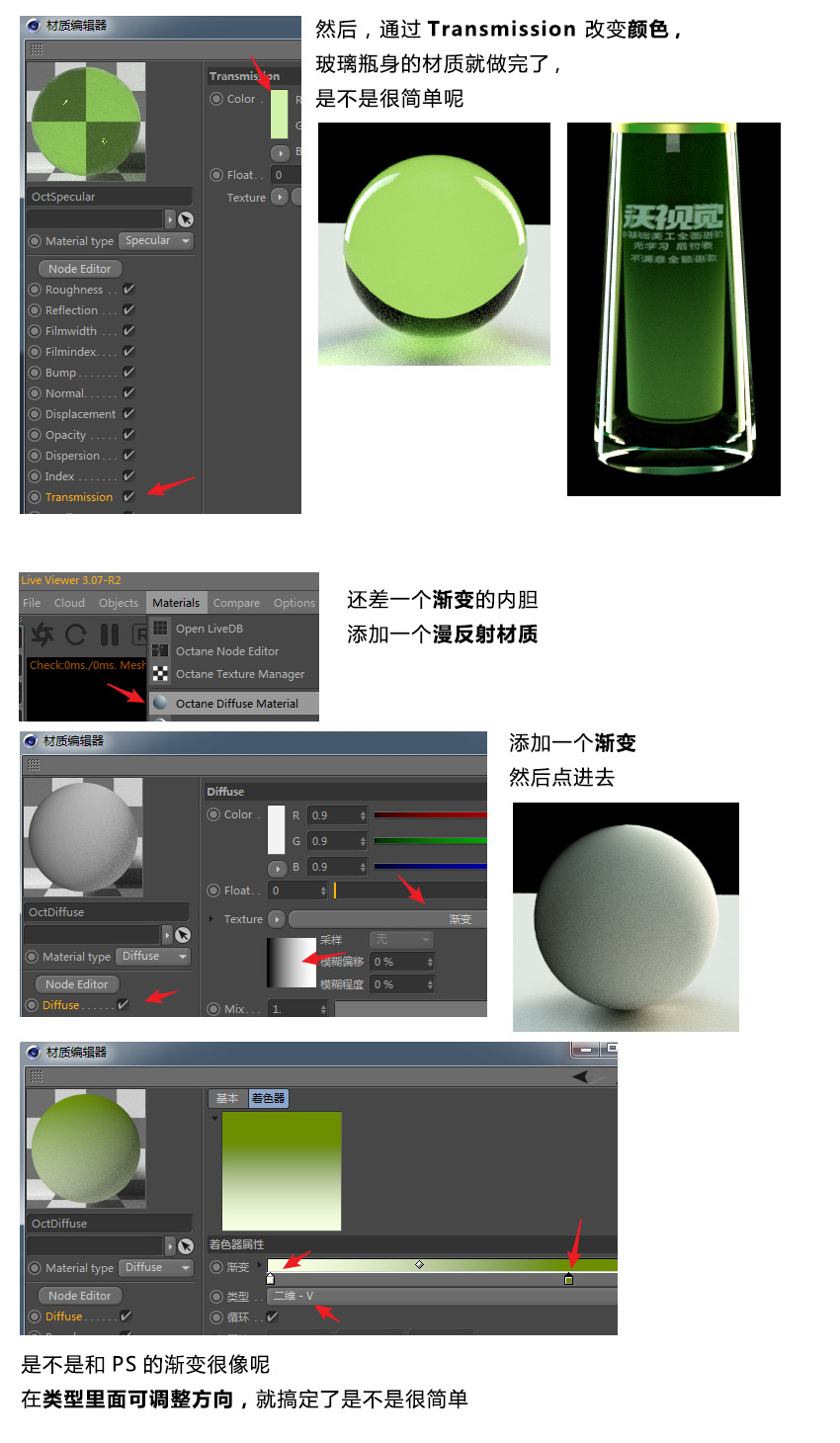
Task: Click grip handle icon in the bottom material editor
Action: (37, 1076)
